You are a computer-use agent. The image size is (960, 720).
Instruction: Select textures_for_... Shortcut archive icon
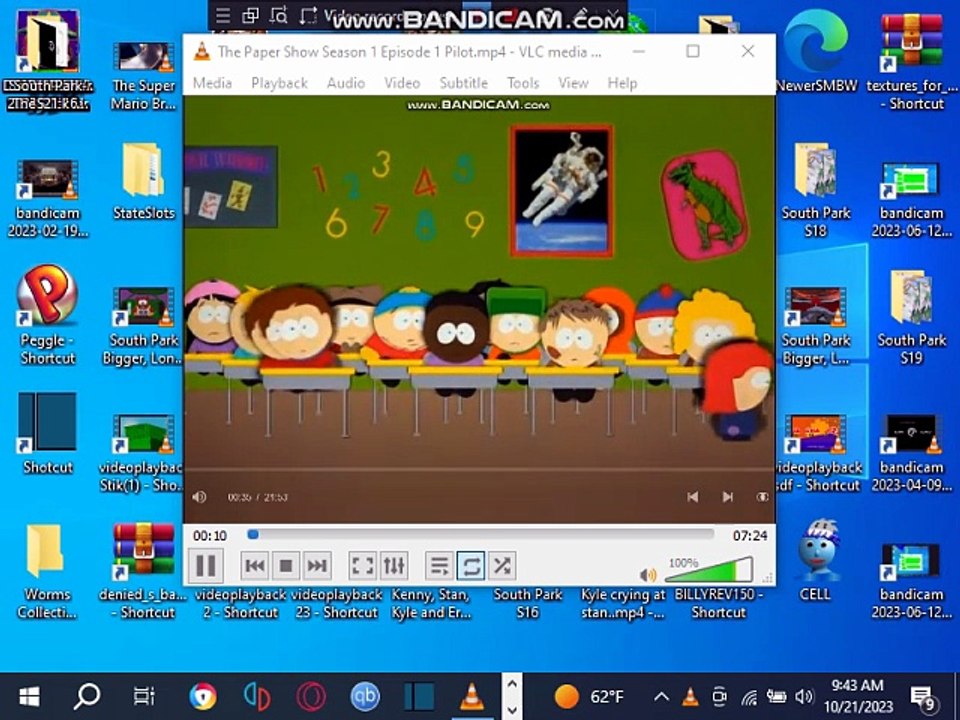[912, 62]
